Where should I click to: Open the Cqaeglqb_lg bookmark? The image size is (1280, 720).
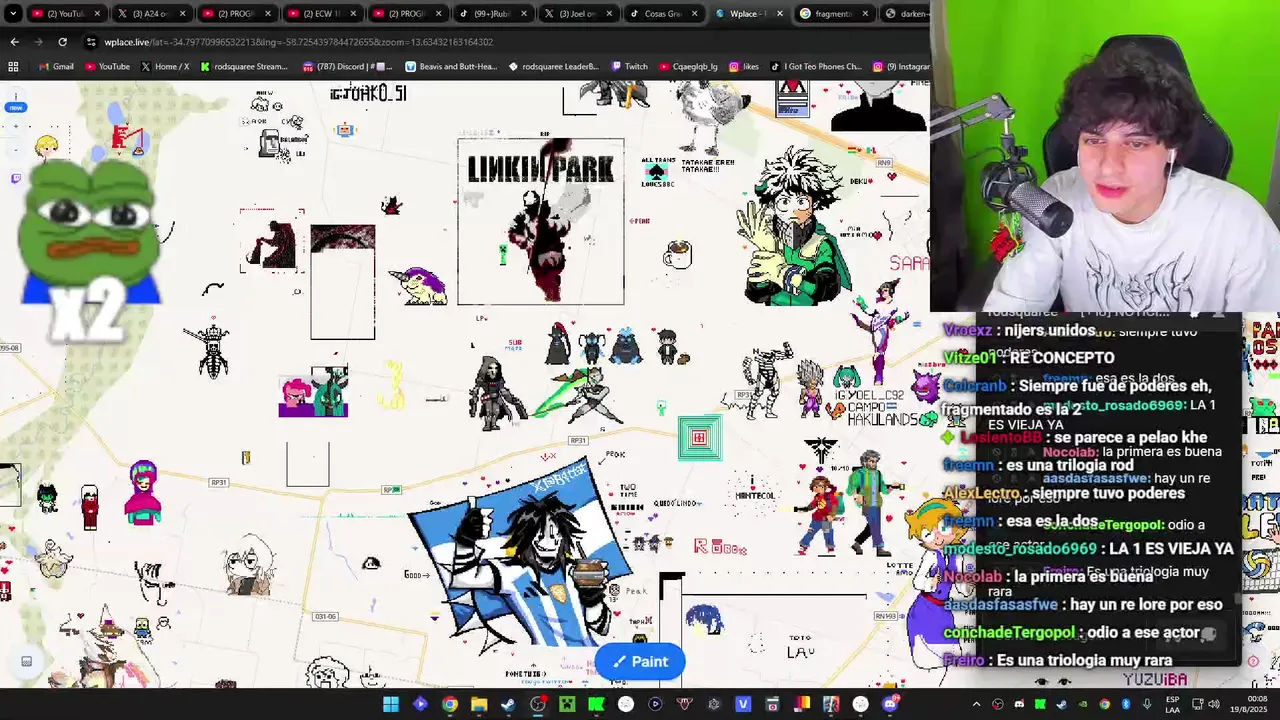688,66
